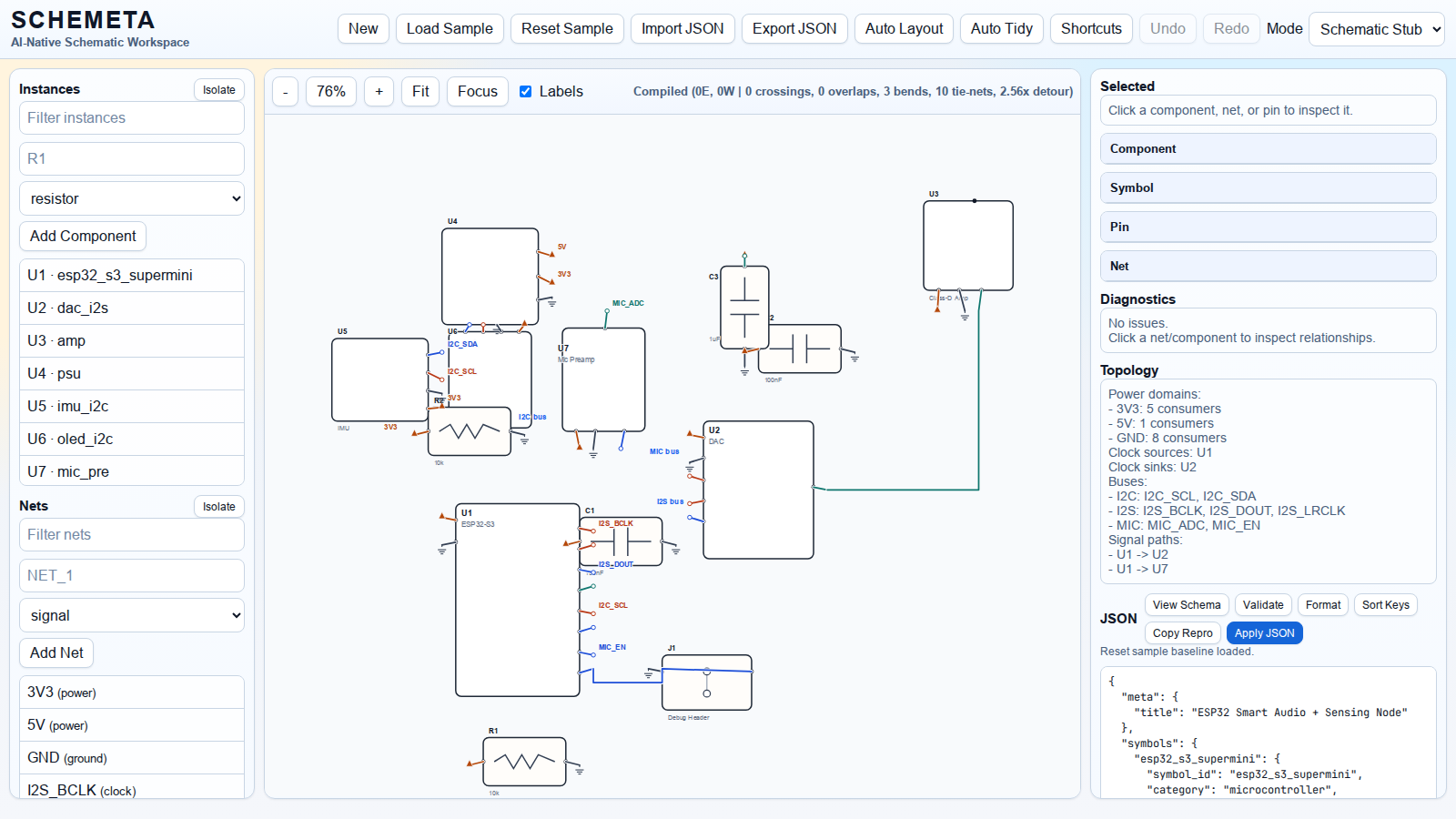Toggle the Labels checkbox
This screenshot has width=1456, height=819.
click(x=526, y=91)
